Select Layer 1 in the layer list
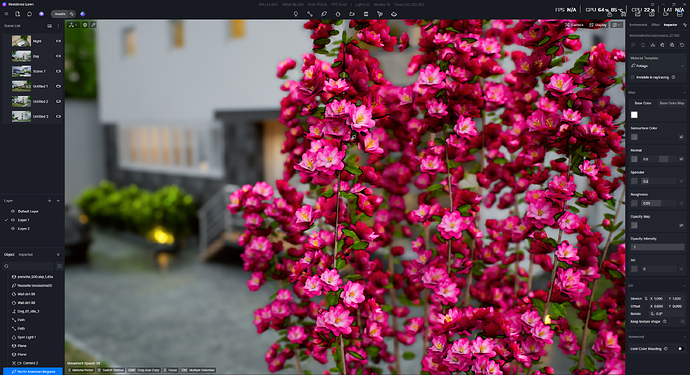The width and height of the screenshot is (690, 375). (23, 220)
